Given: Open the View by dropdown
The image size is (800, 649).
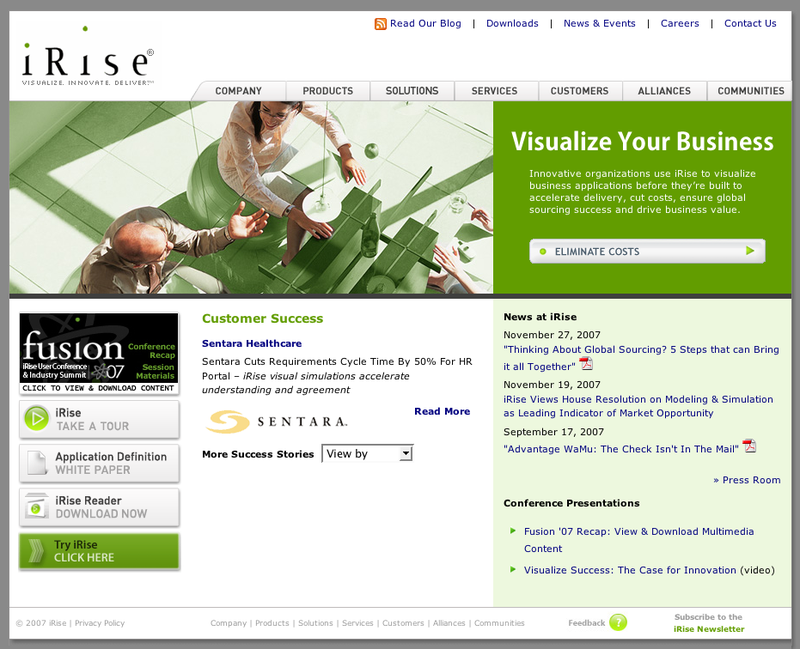Looking at the screenshot, I should point(367,454).
